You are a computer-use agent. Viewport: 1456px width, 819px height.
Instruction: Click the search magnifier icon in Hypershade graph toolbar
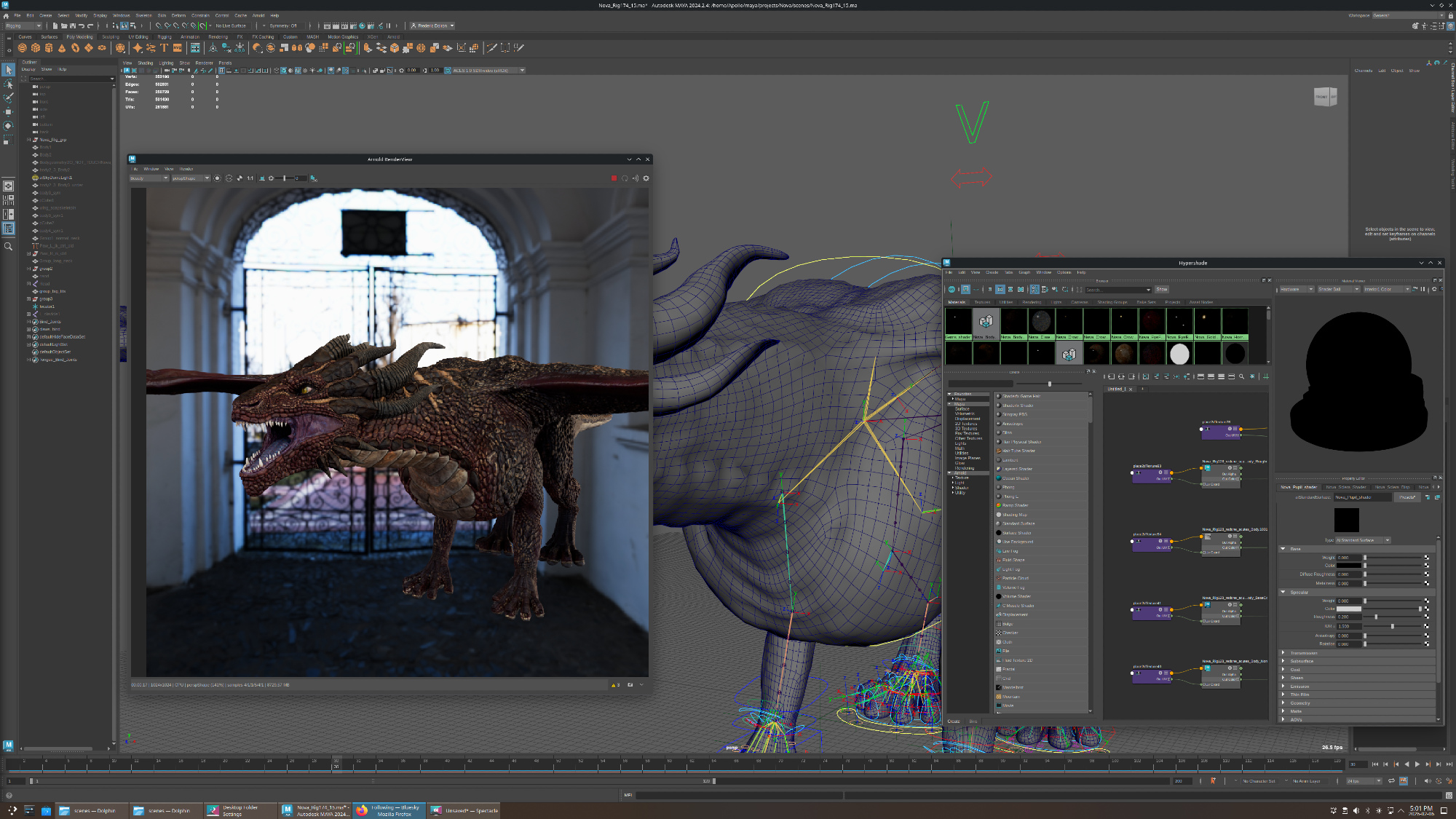(x=1241, y=376)
